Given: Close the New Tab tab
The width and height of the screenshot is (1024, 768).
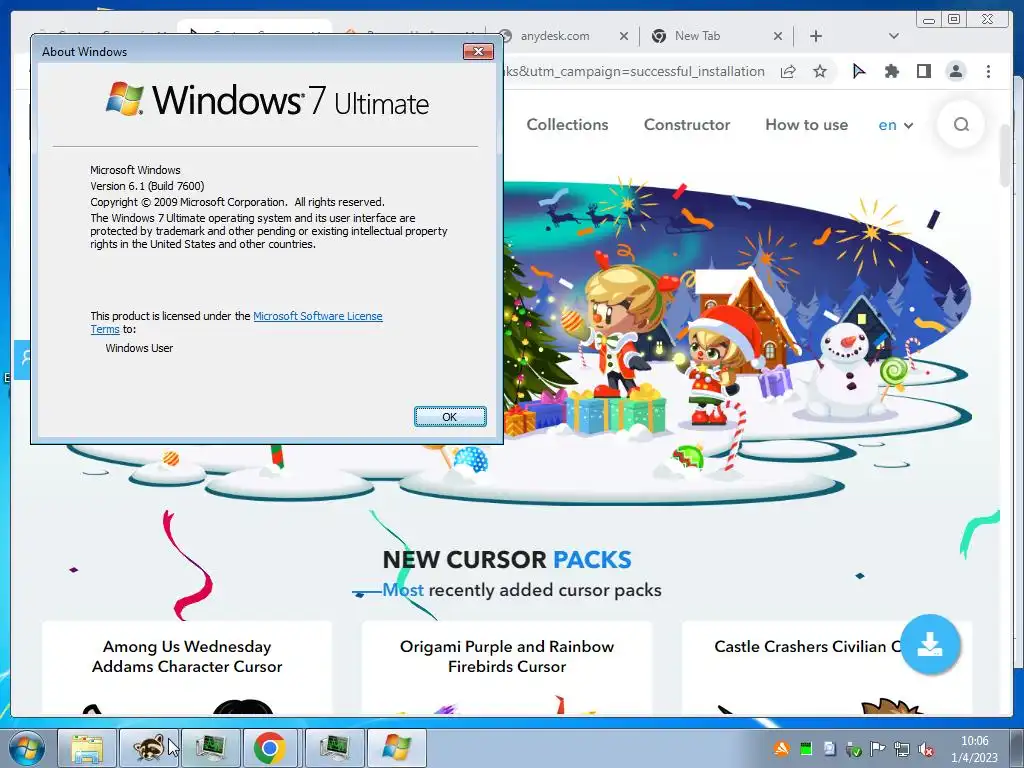Looking at the screenshot, I should [778, 37].
